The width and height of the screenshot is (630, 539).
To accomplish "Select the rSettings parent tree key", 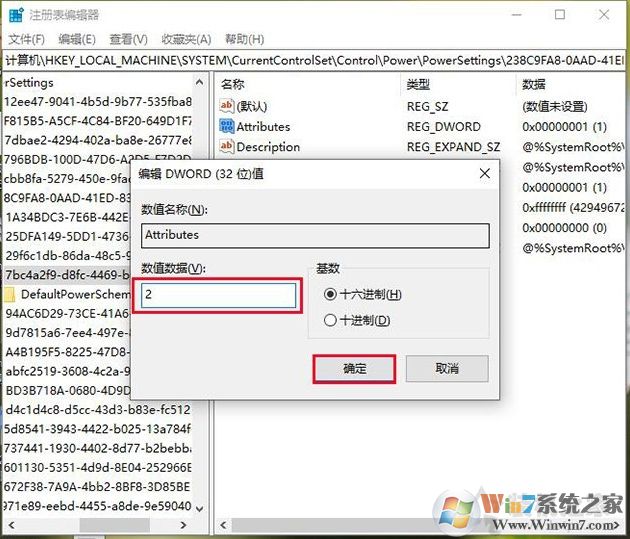I will (29, 83).
